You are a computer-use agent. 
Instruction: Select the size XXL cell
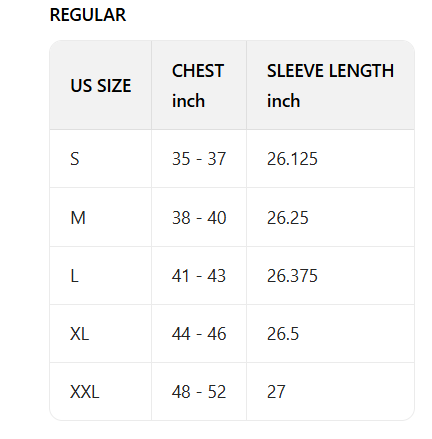pyautogui.click(x=100, y=392)
